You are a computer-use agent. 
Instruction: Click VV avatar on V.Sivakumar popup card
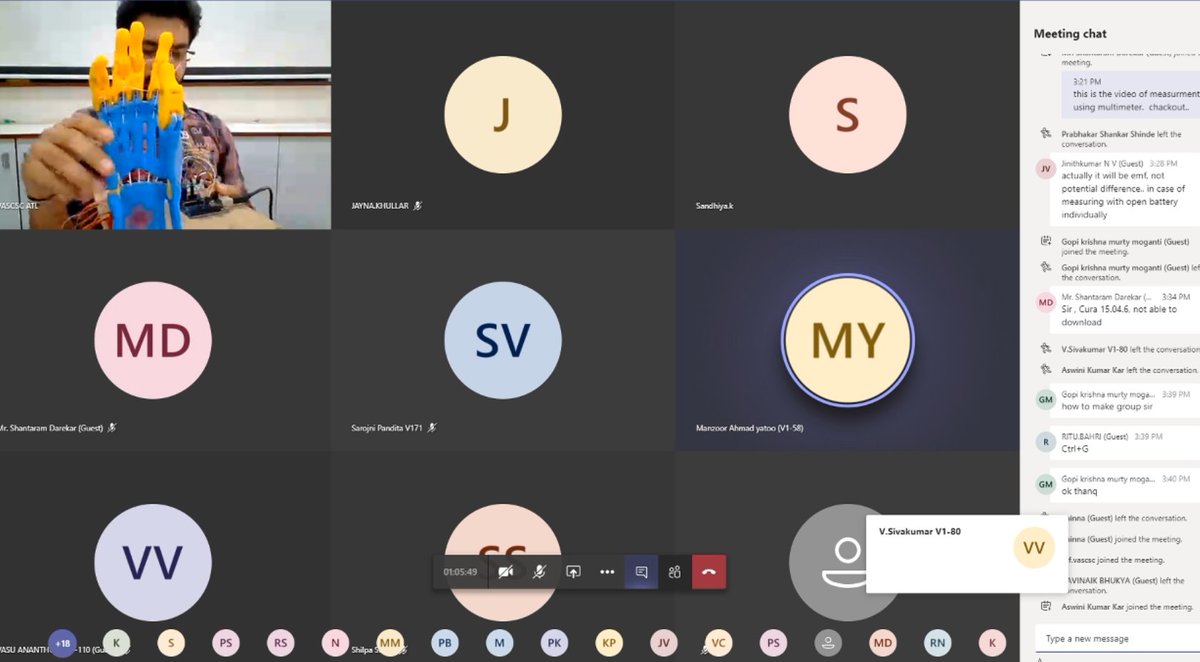[1034, 547]
